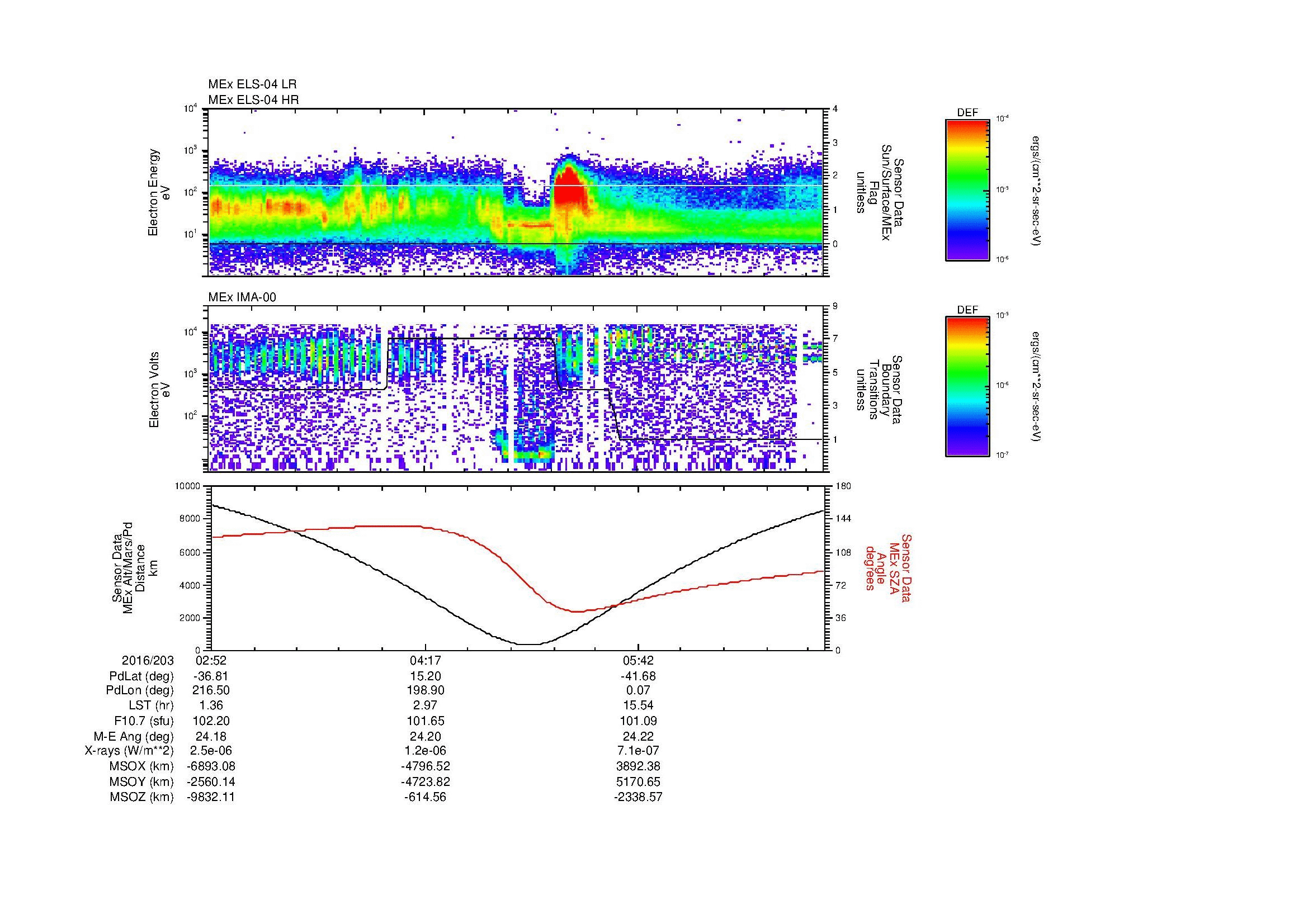The image size is (1308, 924).
Task: Click the M-E Ang value 24.22
Action: coord(638,736)
